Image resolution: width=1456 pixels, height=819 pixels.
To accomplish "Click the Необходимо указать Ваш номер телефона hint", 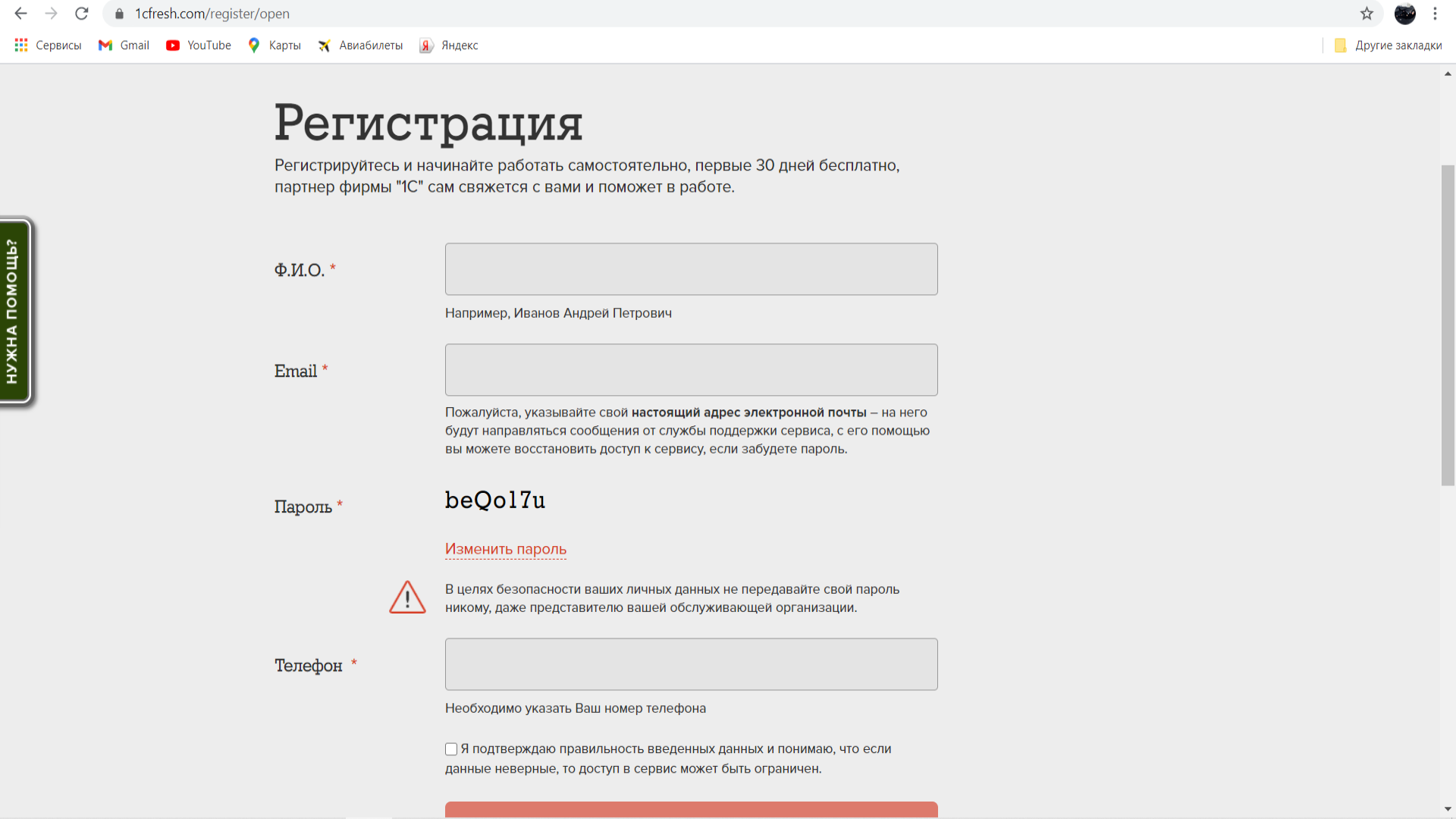I will click(576, 708).
